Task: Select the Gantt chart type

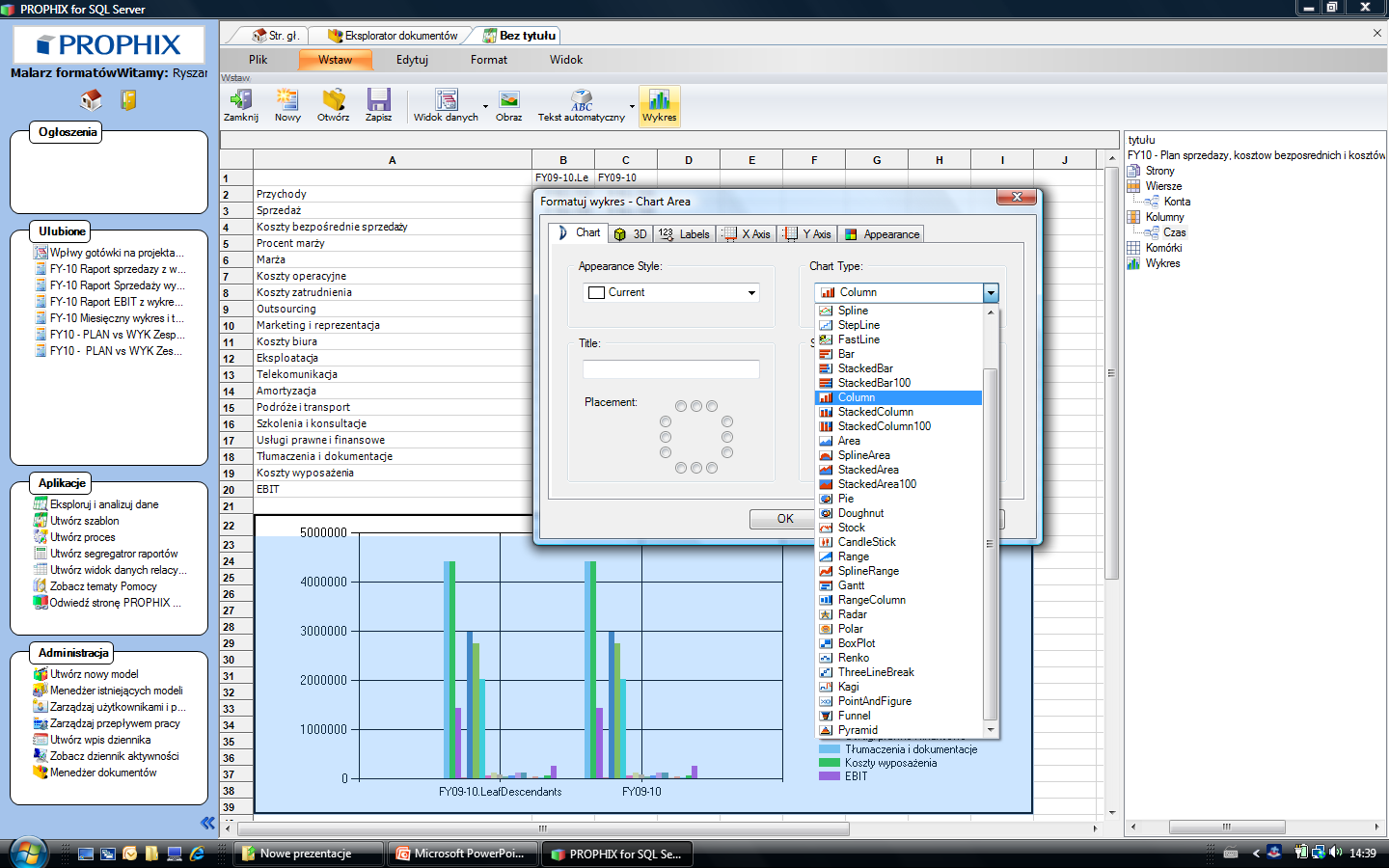Action: click(851, 585)
